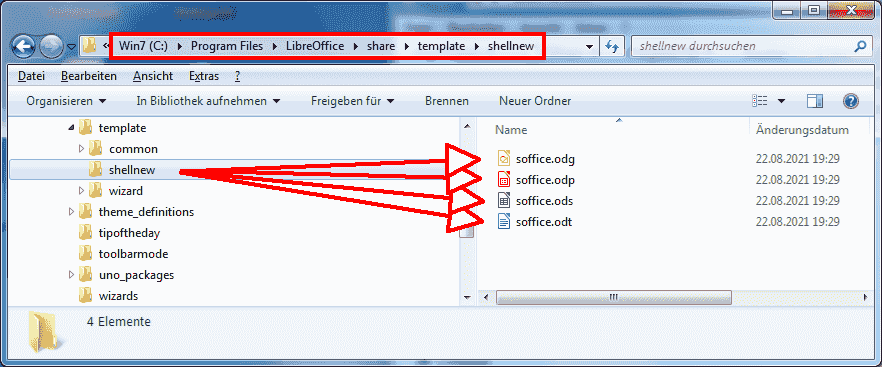Open the address bar history dropdown
This screenshot has width=882, height=367.
(589, 47)
